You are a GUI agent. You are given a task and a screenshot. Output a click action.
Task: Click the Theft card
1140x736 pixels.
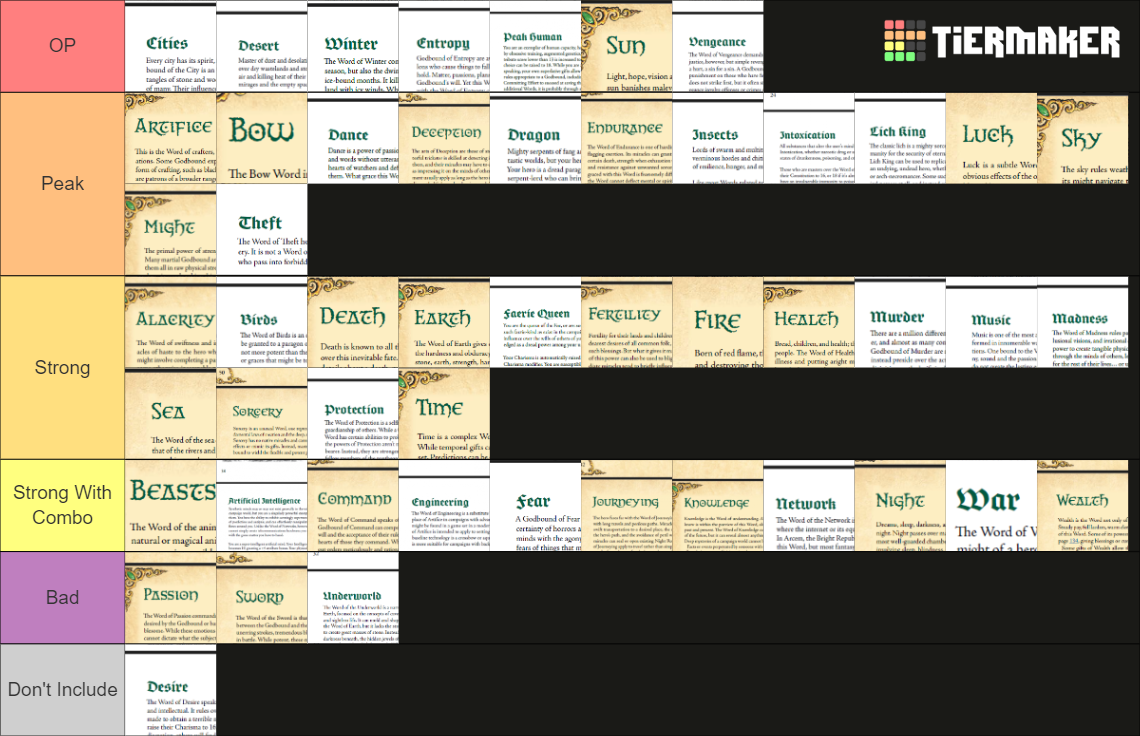[261, 230]
